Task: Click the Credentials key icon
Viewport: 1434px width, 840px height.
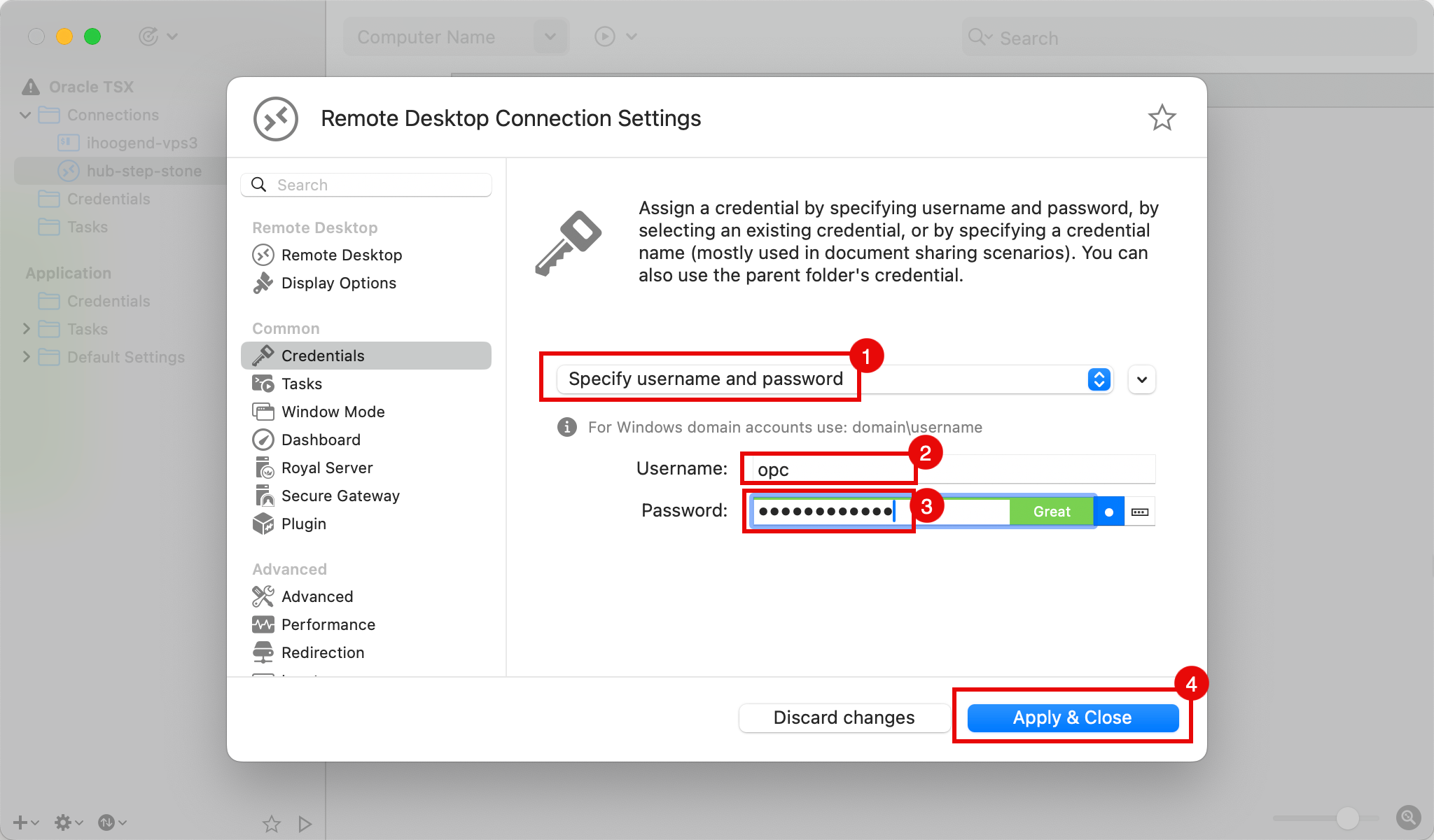Action: pos(262,355)
